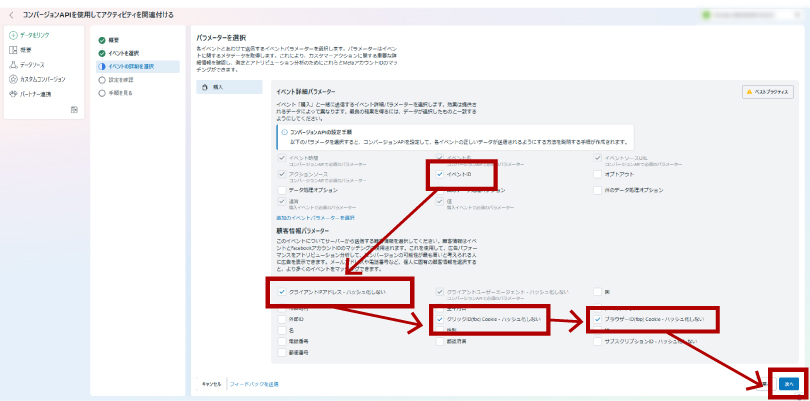Open パートナー連携 via its handshake icon
The image size is (810, 401).
coord(13,94)
